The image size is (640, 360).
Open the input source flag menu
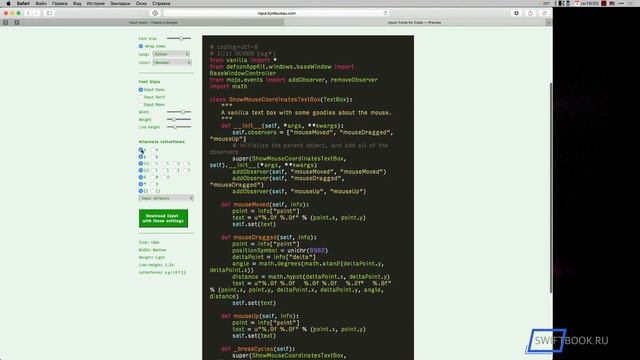pos(612,3)
